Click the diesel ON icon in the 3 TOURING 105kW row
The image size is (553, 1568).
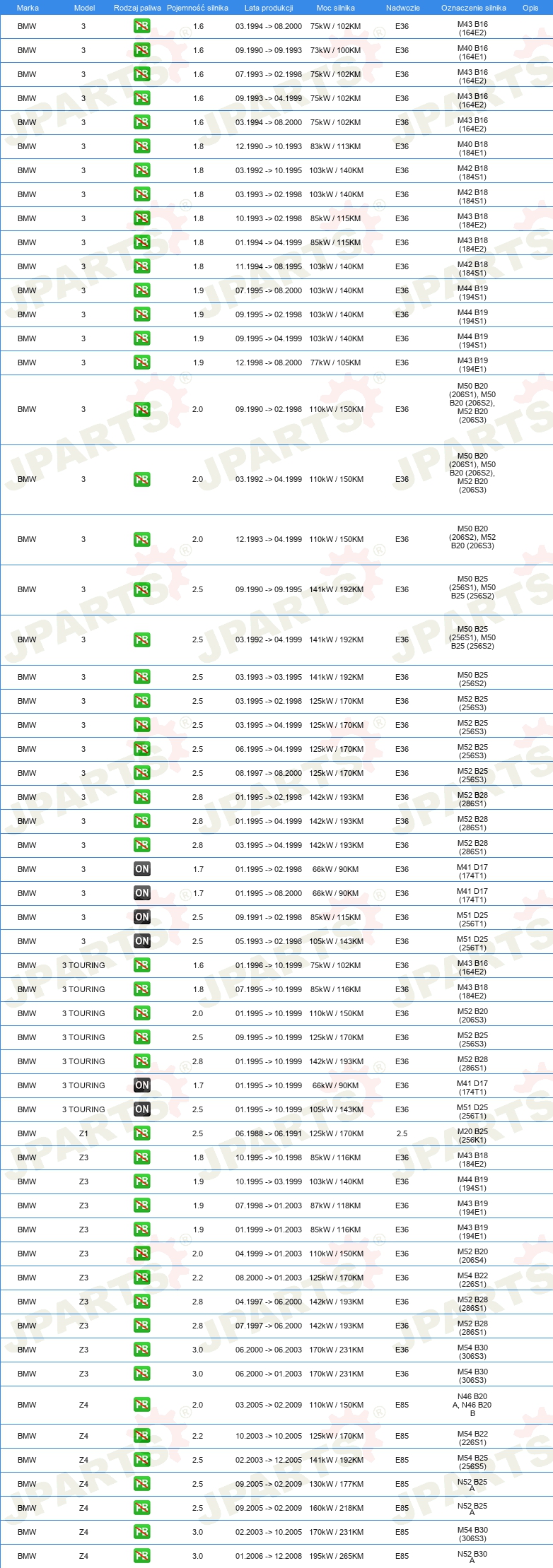tap(141, 1109)
